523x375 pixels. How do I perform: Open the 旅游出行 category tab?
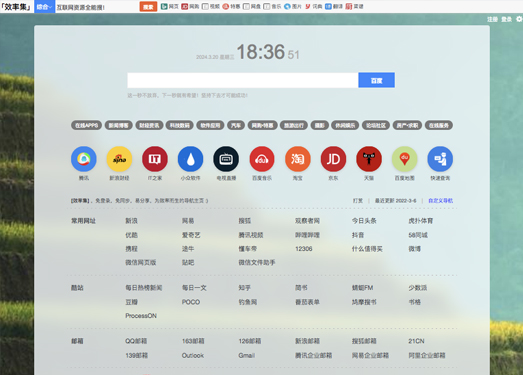(x=294, y=125)
